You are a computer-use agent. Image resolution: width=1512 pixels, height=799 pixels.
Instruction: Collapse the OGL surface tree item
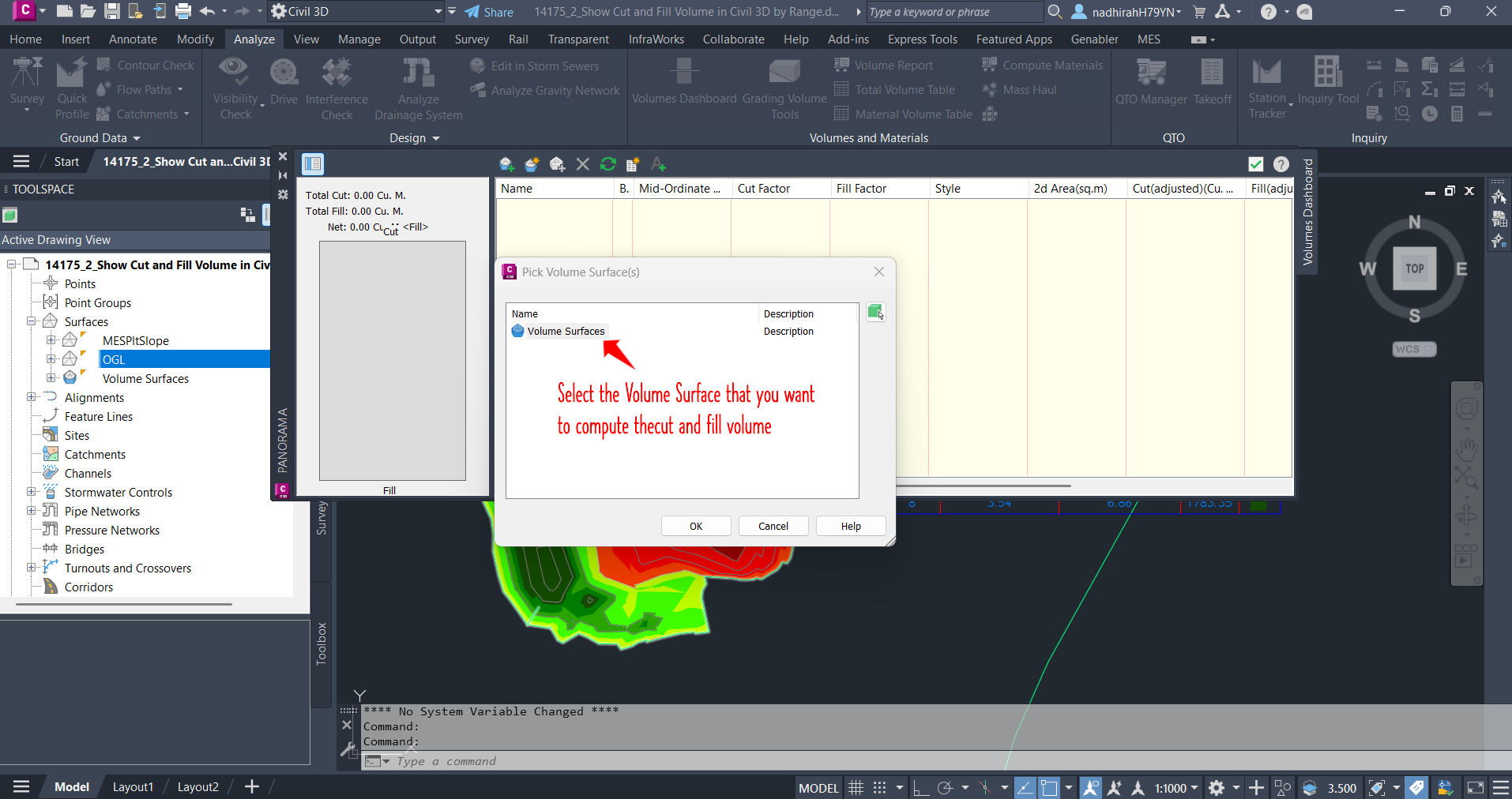coord(51,359)
